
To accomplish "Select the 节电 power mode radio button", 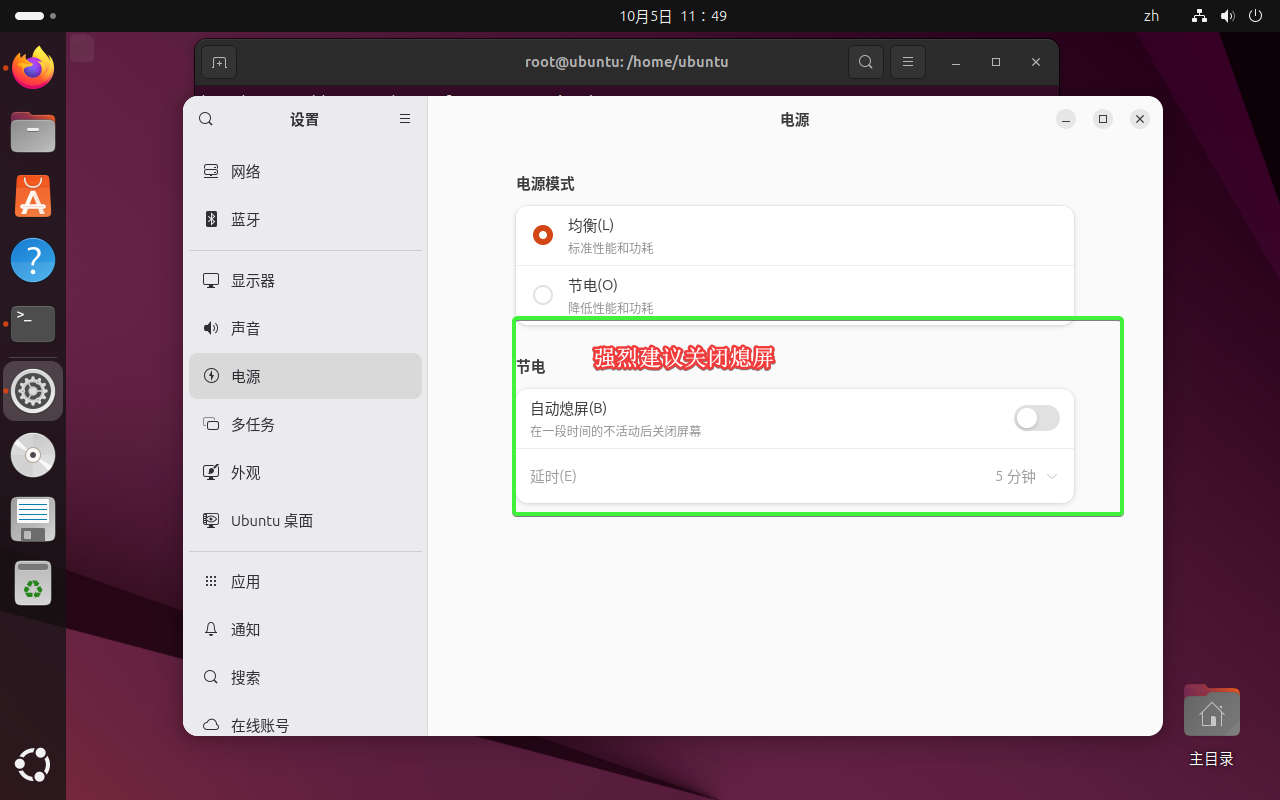I will pyautogui.click(x=543, y=295).
